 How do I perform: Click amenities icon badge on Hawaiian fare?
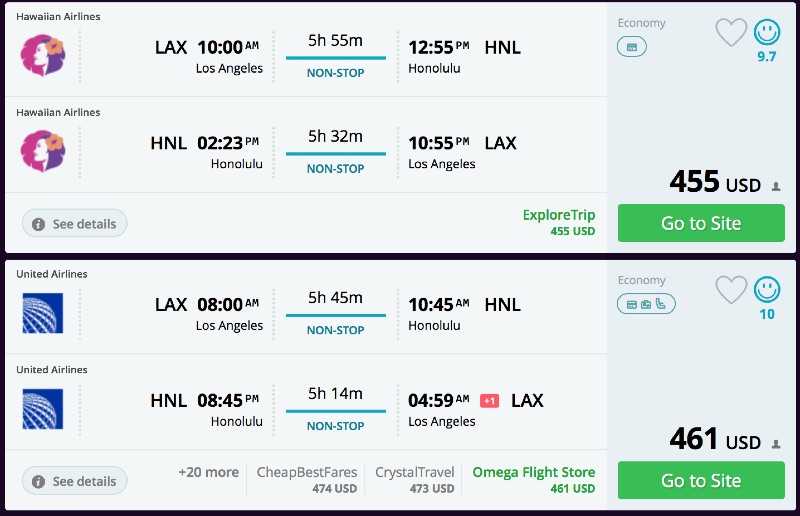tap(631, 46)
